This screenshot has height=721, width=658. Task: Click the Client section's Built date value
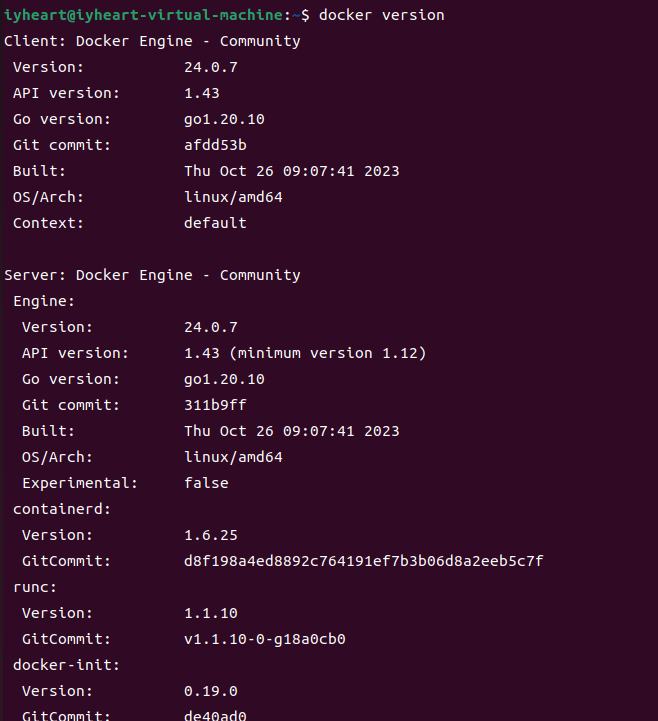pos(292,171)
